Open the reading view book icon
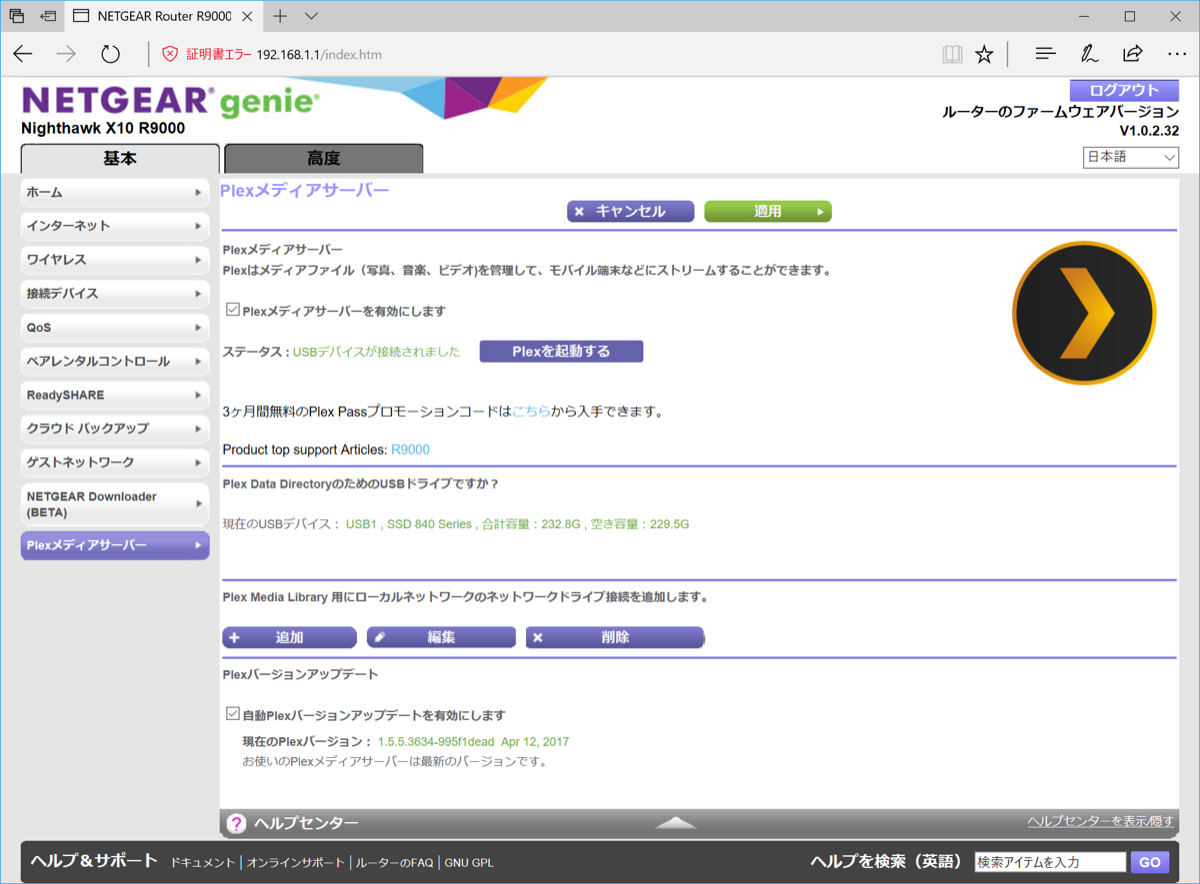The height and width of the screenshot is (884, 1200). click(x=952, y=54)
